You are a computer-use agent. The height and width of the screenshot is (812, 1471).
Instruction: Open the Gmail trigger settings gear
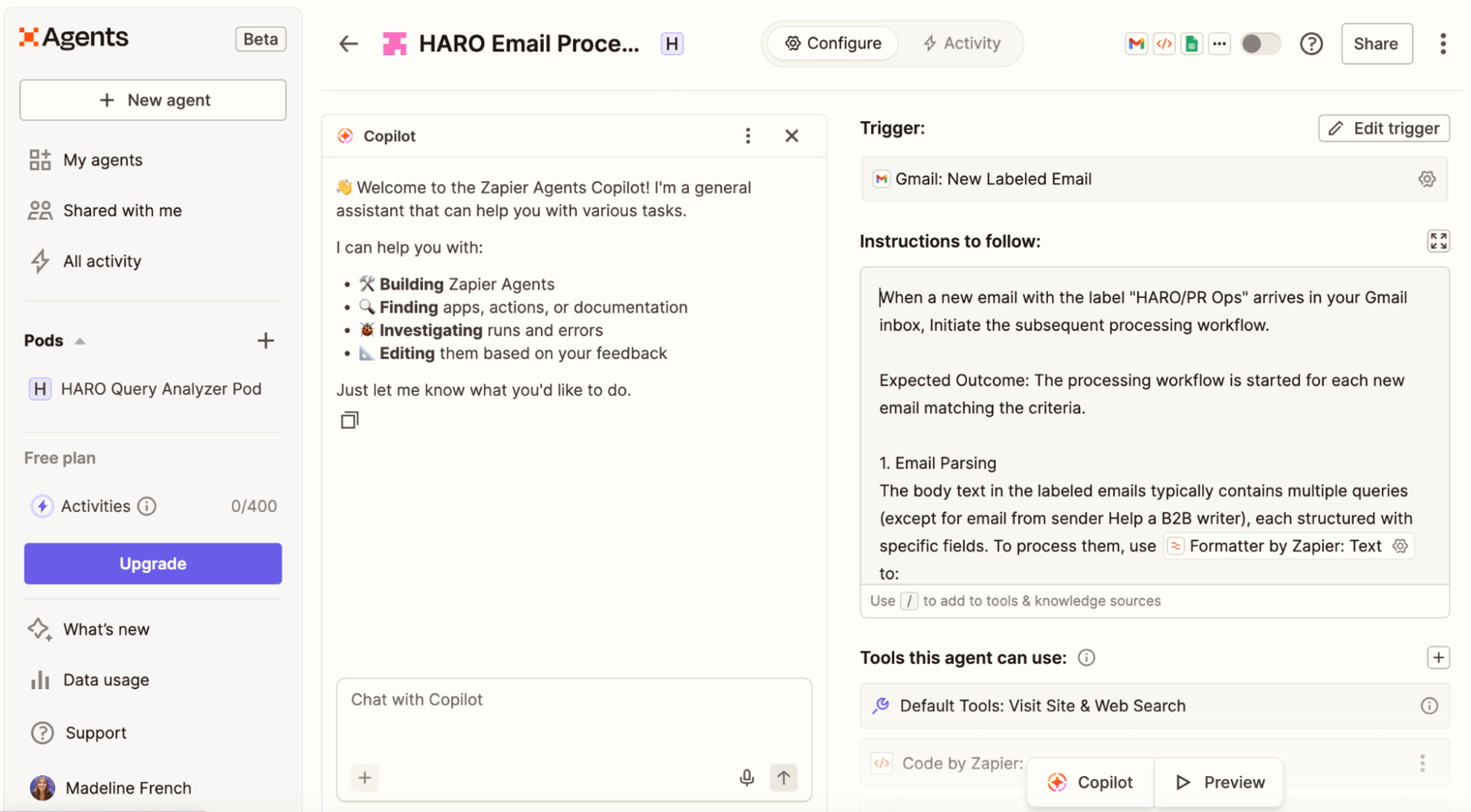(x=1426, y=178)
